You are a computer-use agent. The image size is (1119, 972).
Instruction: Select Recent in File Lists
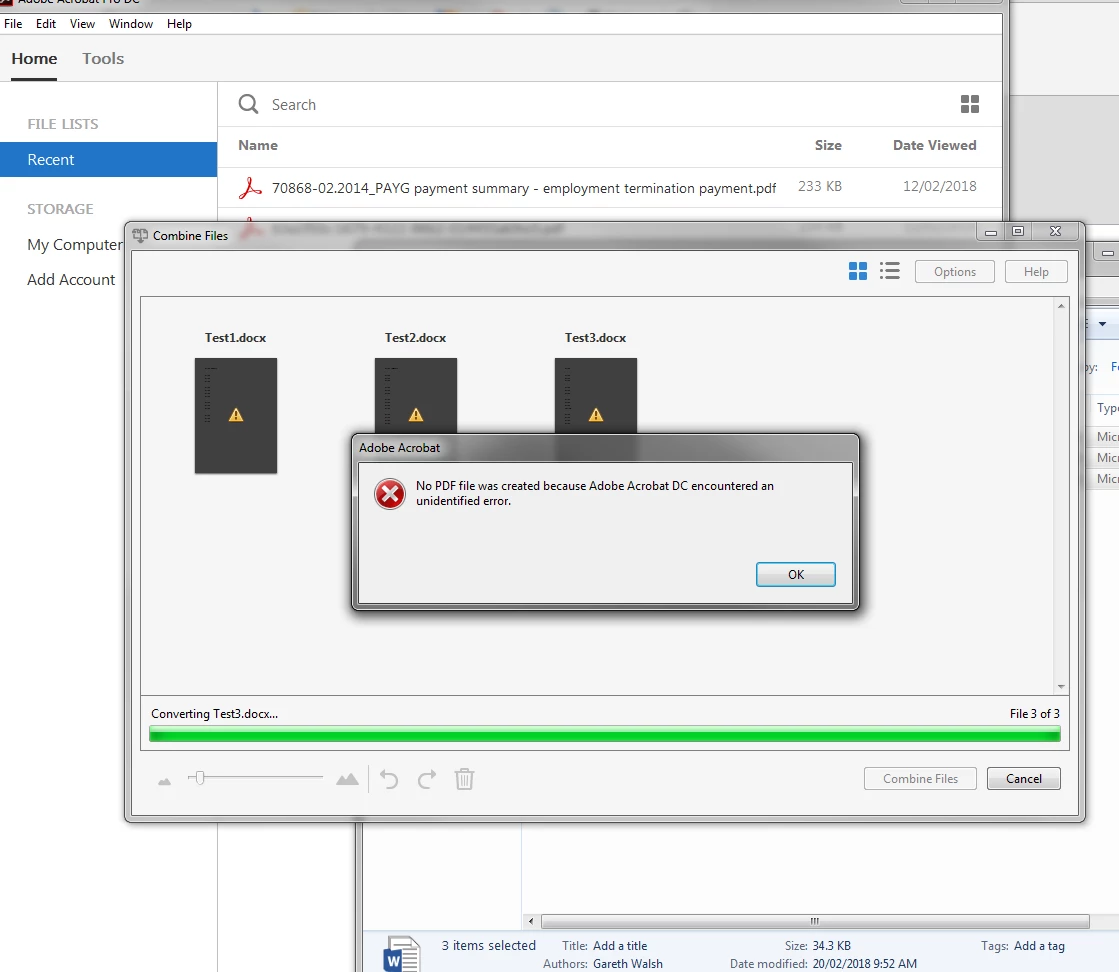pyautogui.click(x=108, y=159)
